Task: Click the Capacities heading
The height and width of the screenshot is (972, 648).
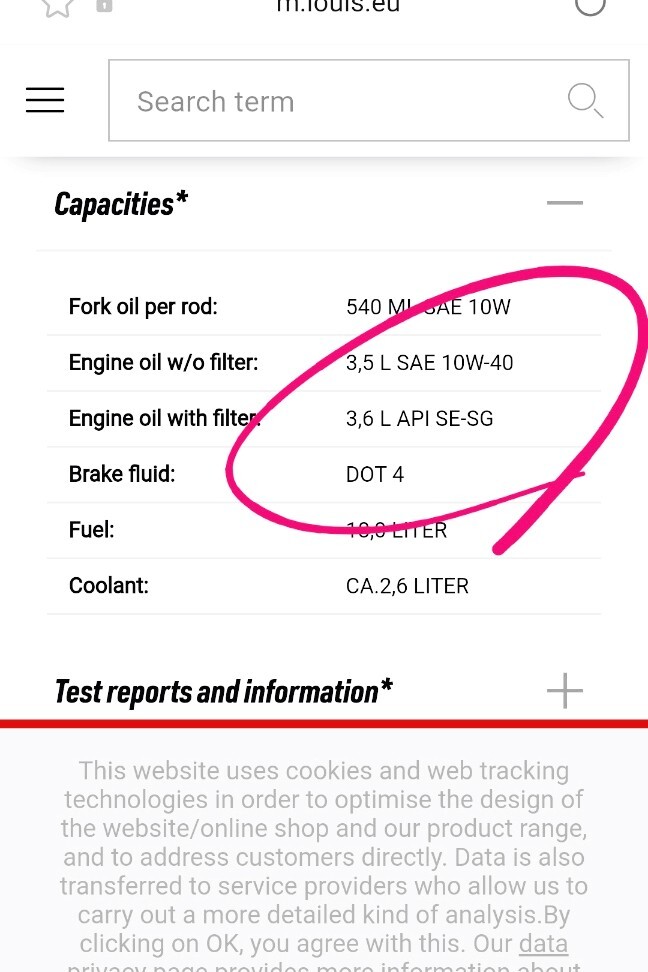Action: [121, 204]
